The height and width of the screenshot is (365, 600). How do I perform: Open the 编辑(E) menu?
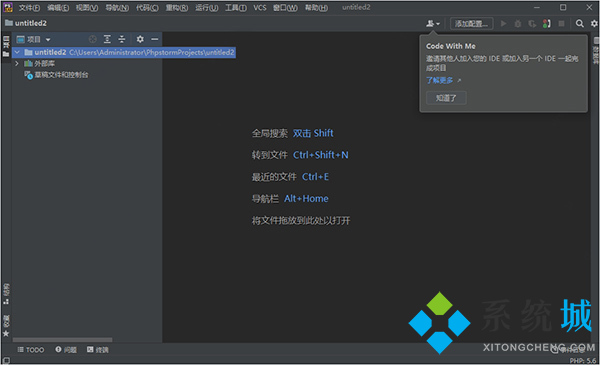(x=58, y=8)
